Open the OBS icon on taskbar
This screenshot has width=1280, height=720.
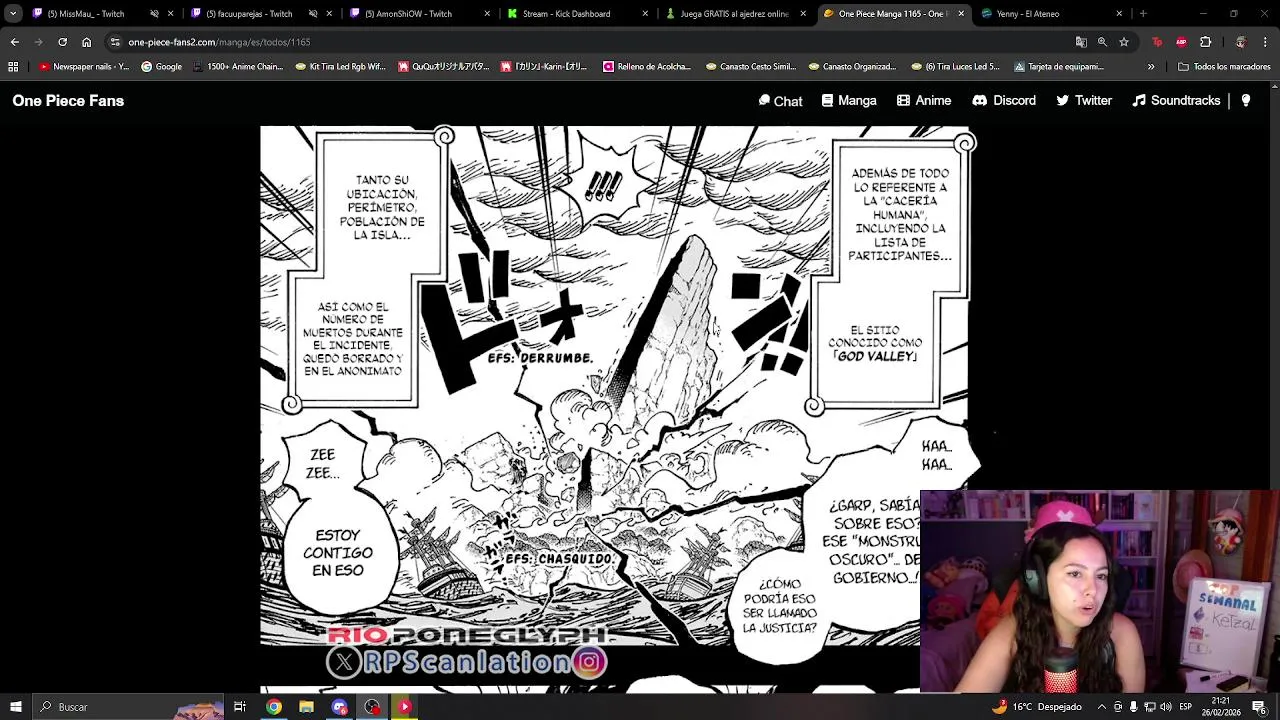pos(372,707)
